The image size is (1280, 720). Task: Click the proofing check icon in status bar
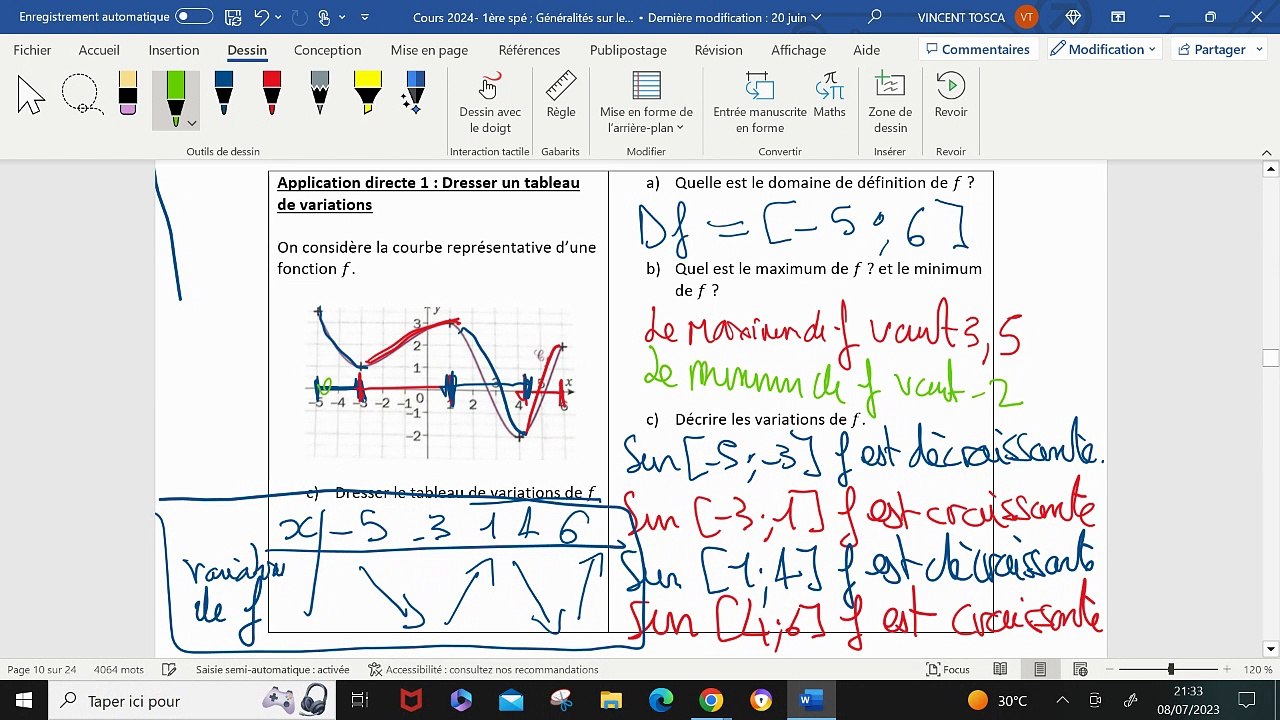pos(169,670)
